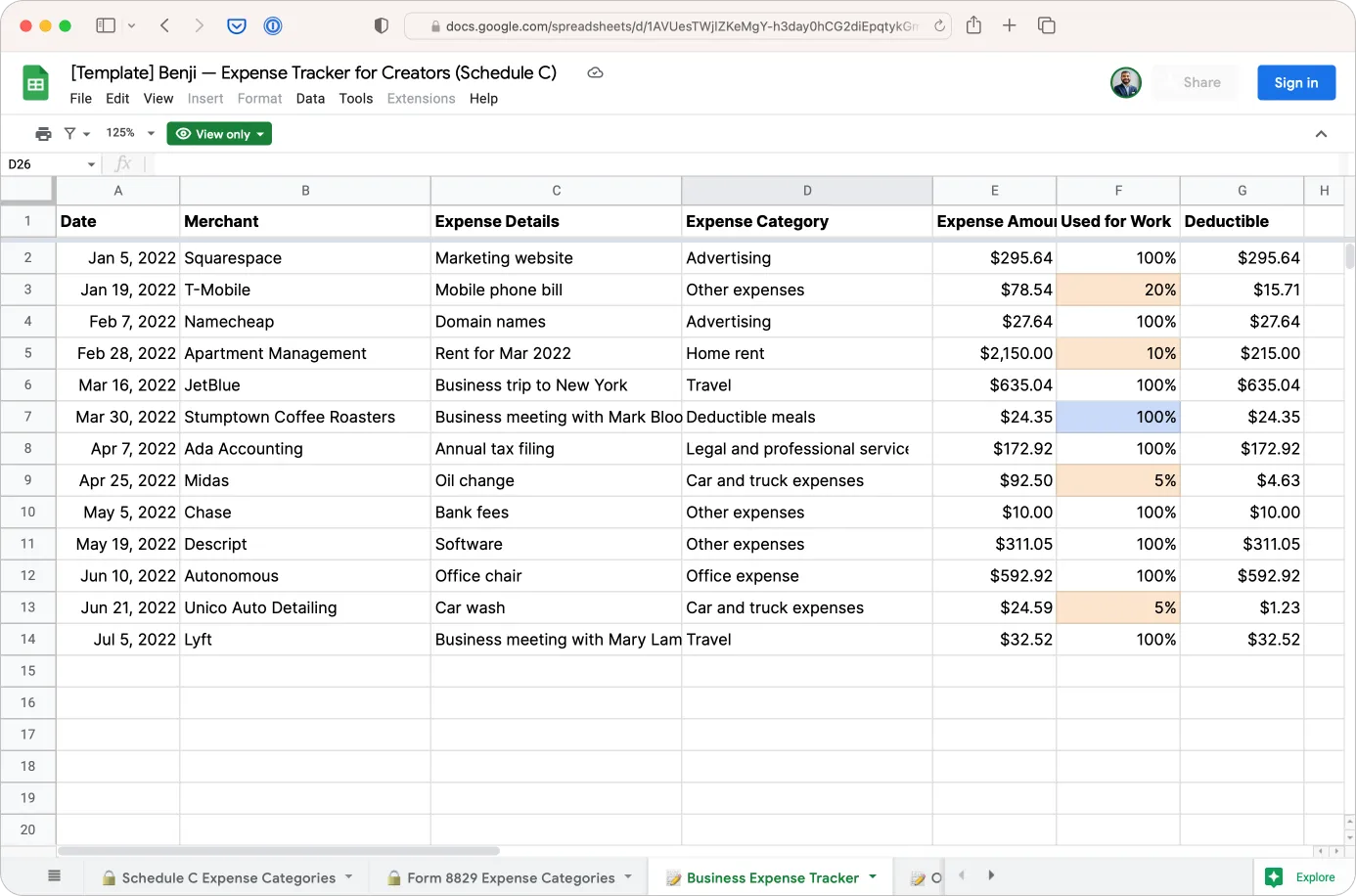Image resolution: width=1356 pixels, height=896 pixels.
Task: Click the new tab plus icon
Action: pos(1010,25)
